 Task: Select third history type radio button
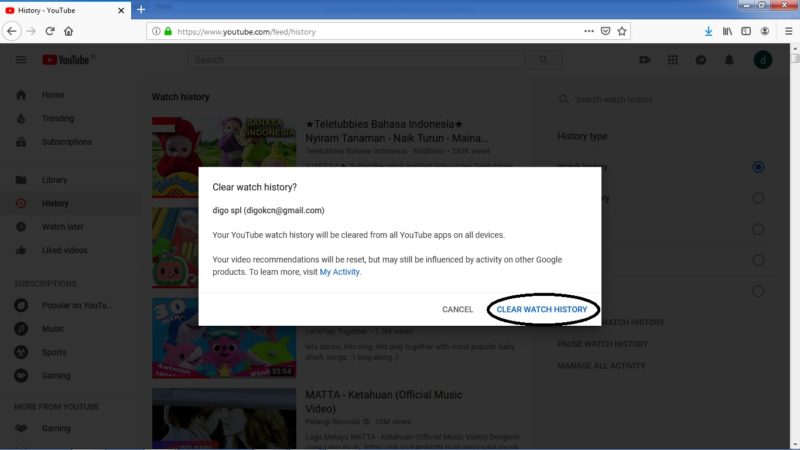coord(758,229)
